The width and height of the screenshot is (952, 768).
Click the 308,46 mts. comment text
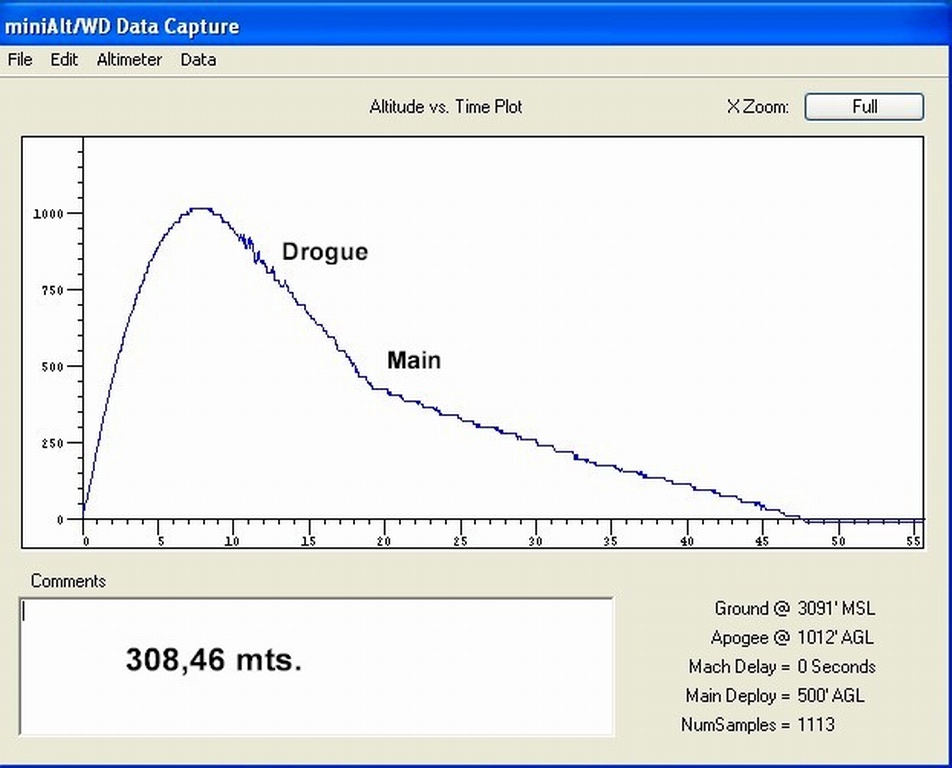pyautogui.click(x=214, y=659)
